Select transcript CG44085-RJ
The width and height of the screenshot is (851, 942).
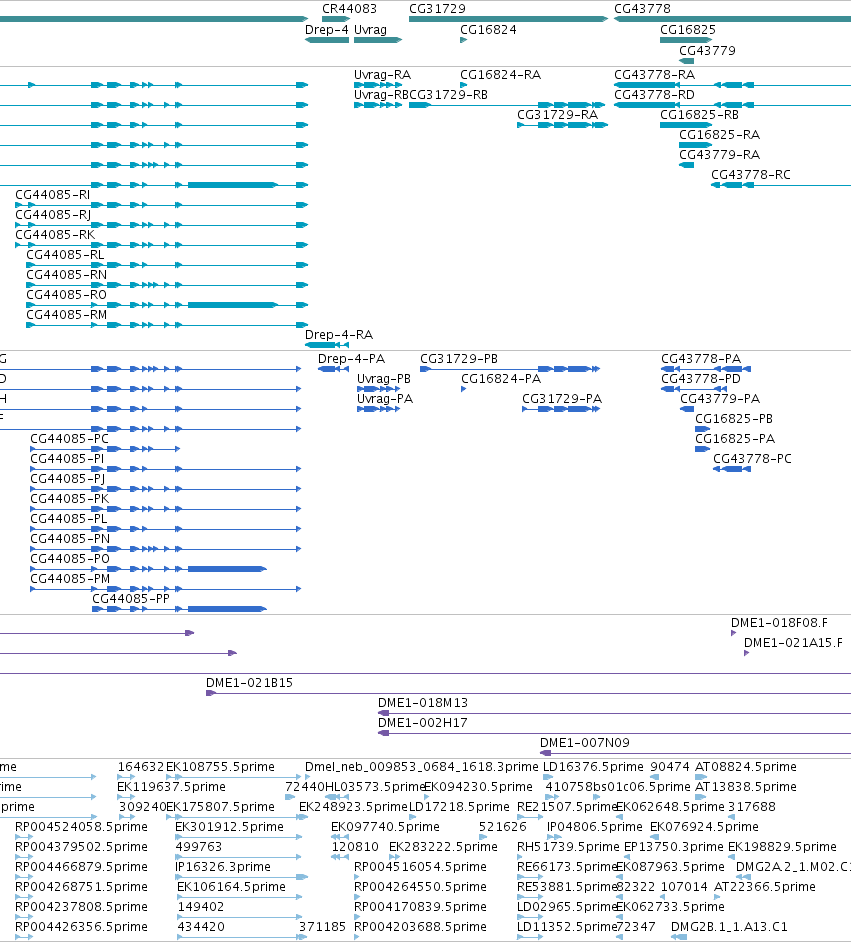[x=53, y=215]
